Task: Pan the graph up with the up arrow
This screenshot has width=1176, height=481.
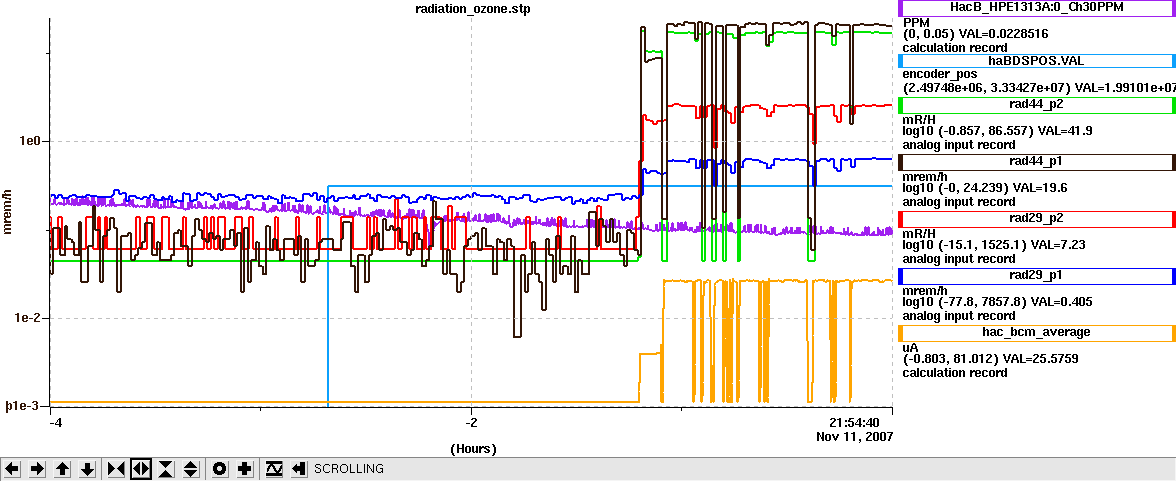Action: pyautogui.click(x=63, y=469)
